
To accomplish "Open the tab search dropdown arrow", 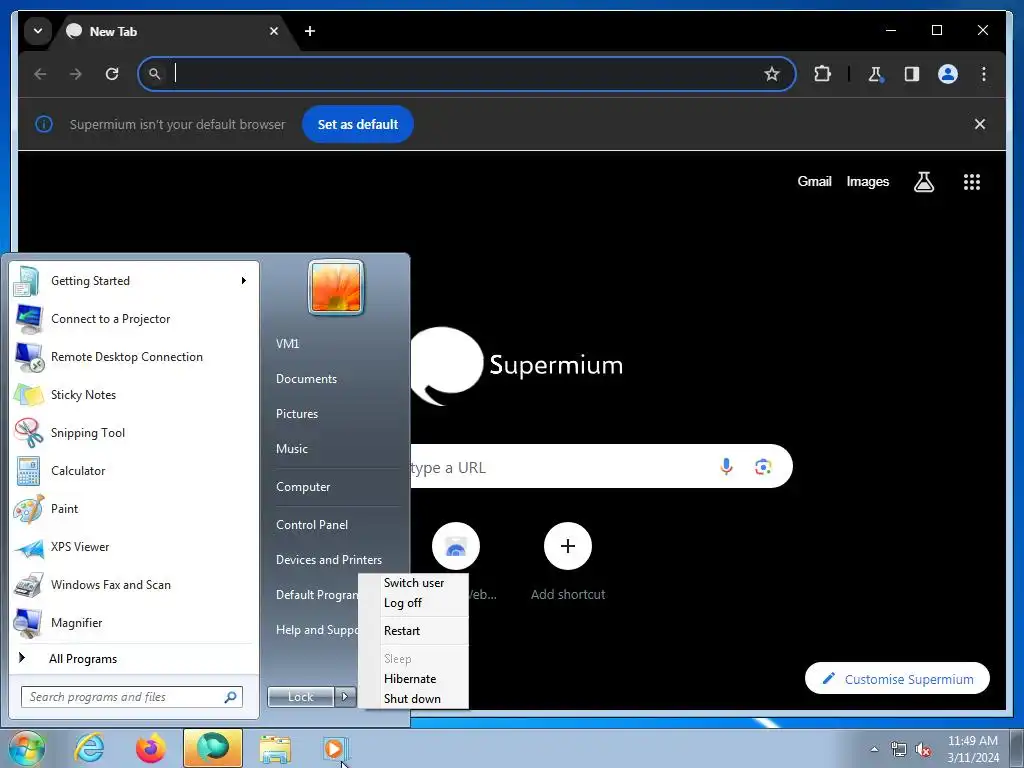I will click(x=38, y=31).
